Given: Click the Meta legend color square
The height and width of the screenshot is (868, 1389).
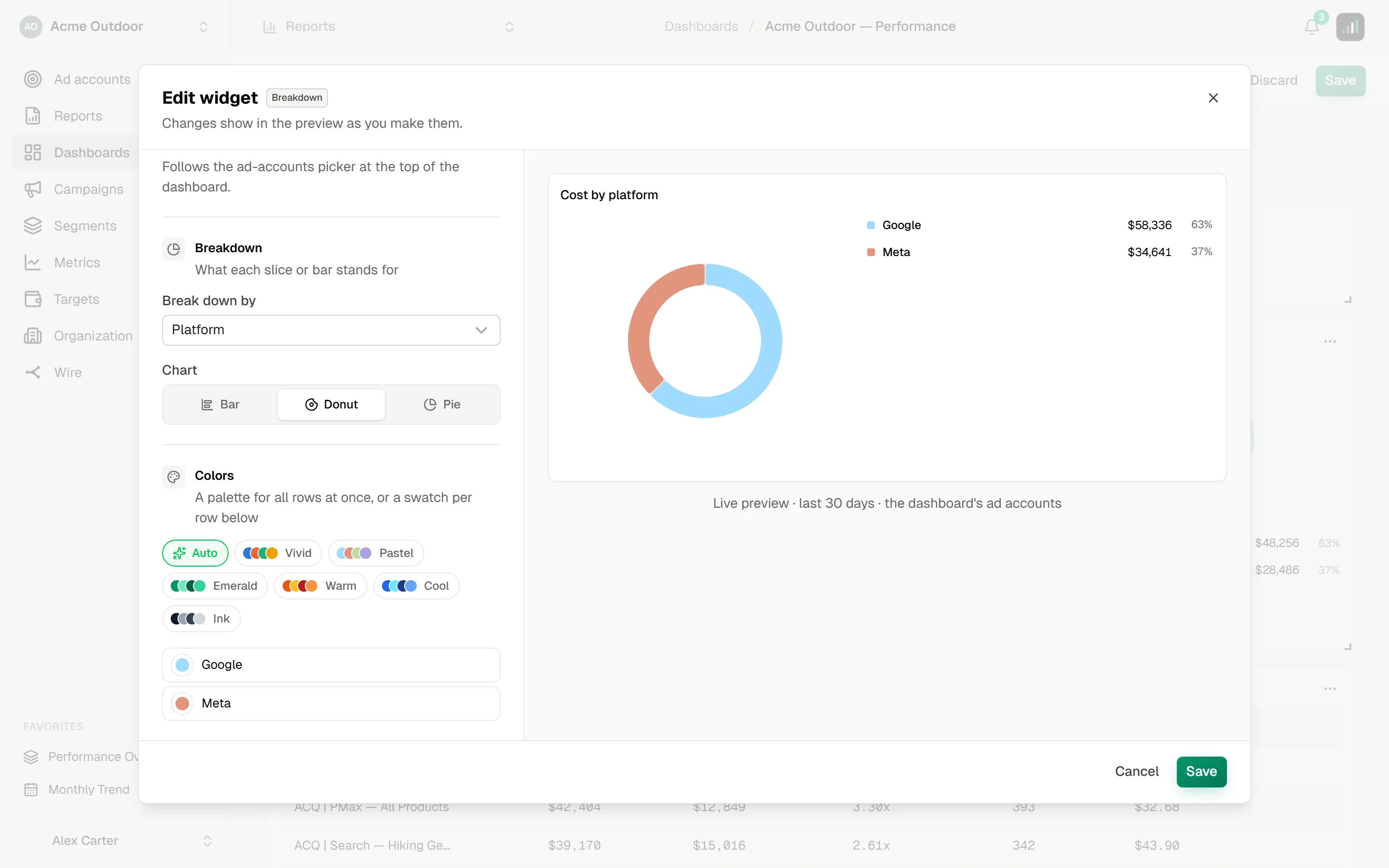Looking at the screenshot, I should coord(870,252).
